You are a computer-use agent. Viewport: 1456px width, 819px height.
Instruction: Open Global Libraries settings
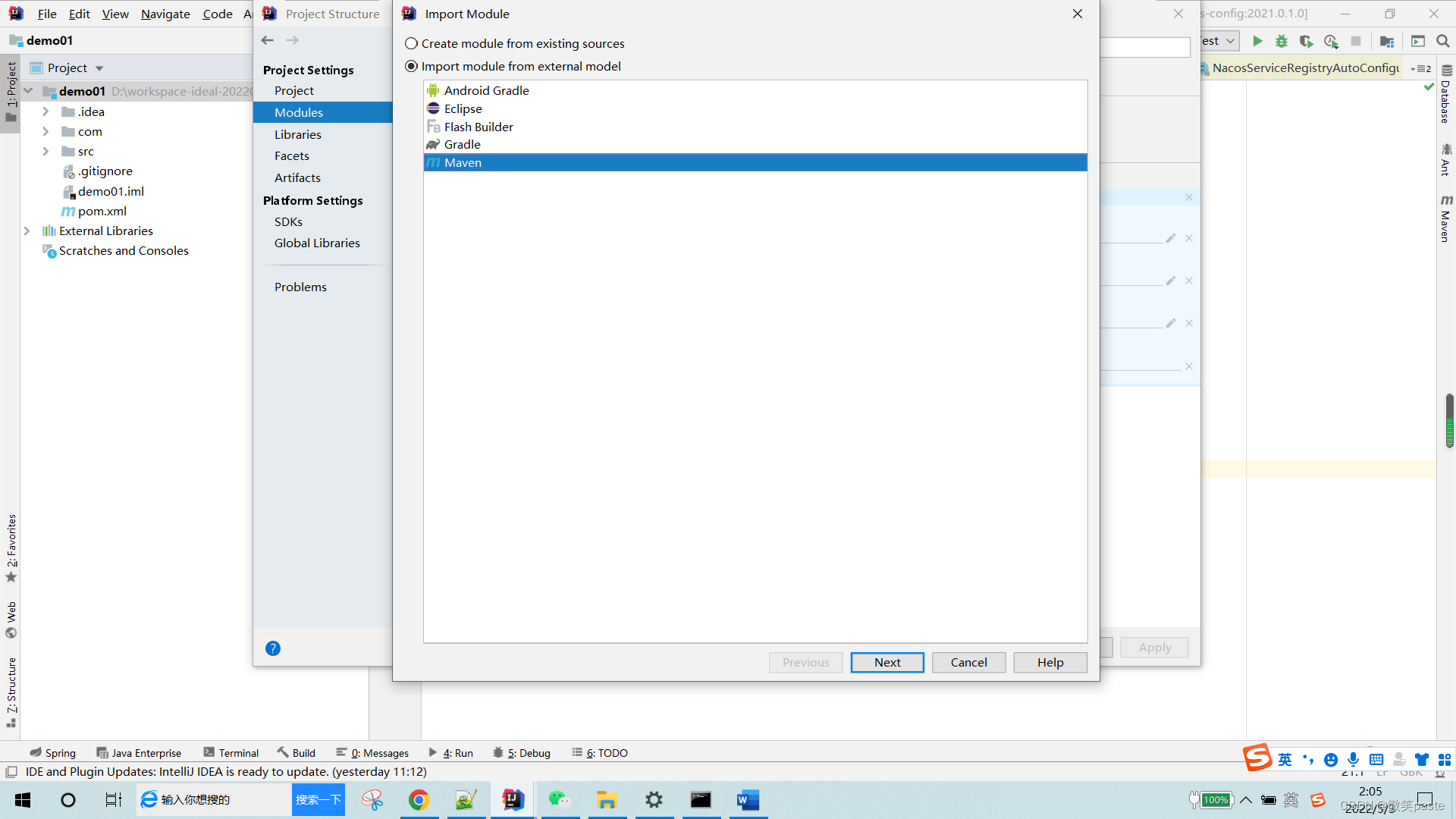click(317, 243)
